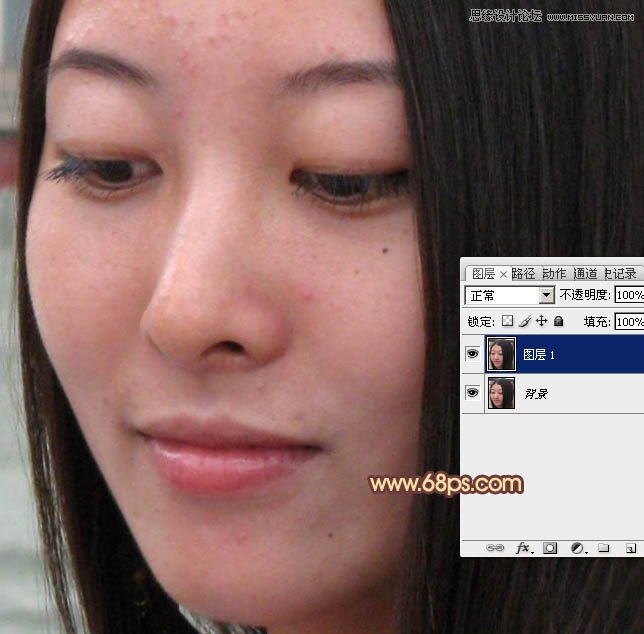Image resolution: width=644 pixels, height=634 pixels.
Task: Open layer style fx menu
Action: (524, 548)
